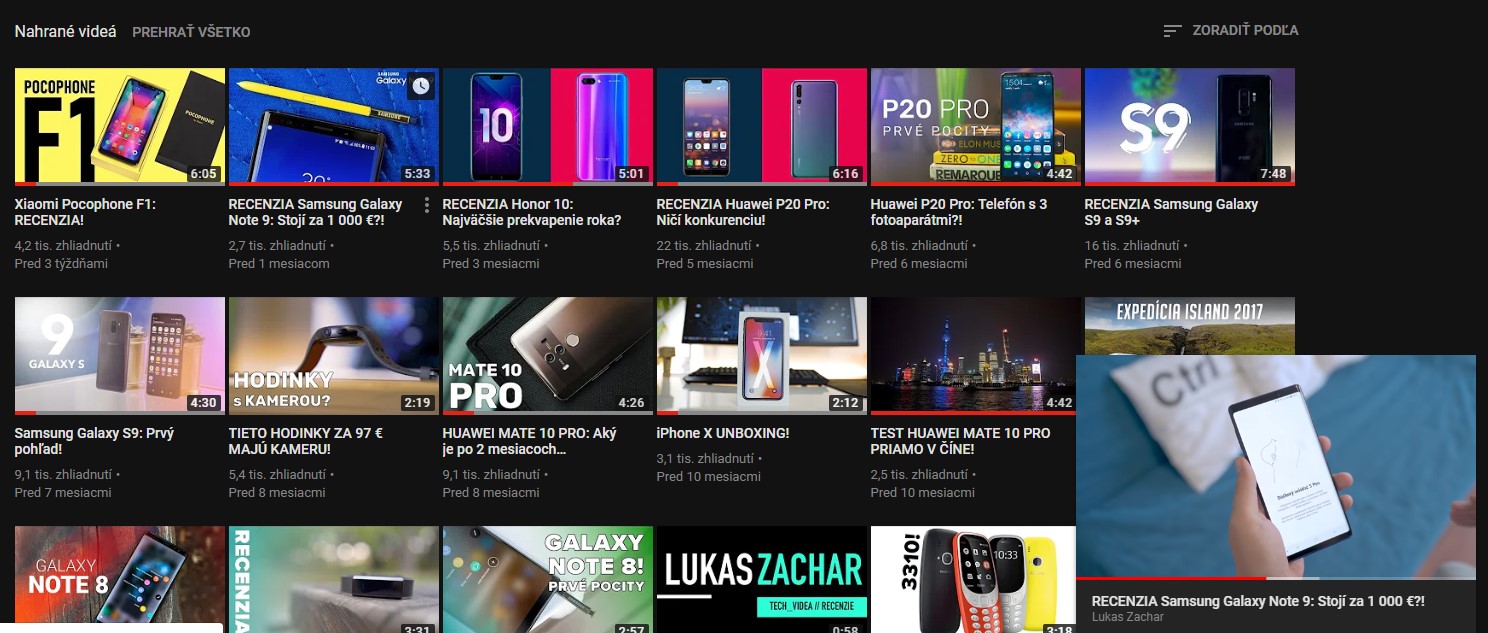
Task: Click miniplayer title RECENZIA Samsung Galaxy Note 9
Action: point(1258,601)
